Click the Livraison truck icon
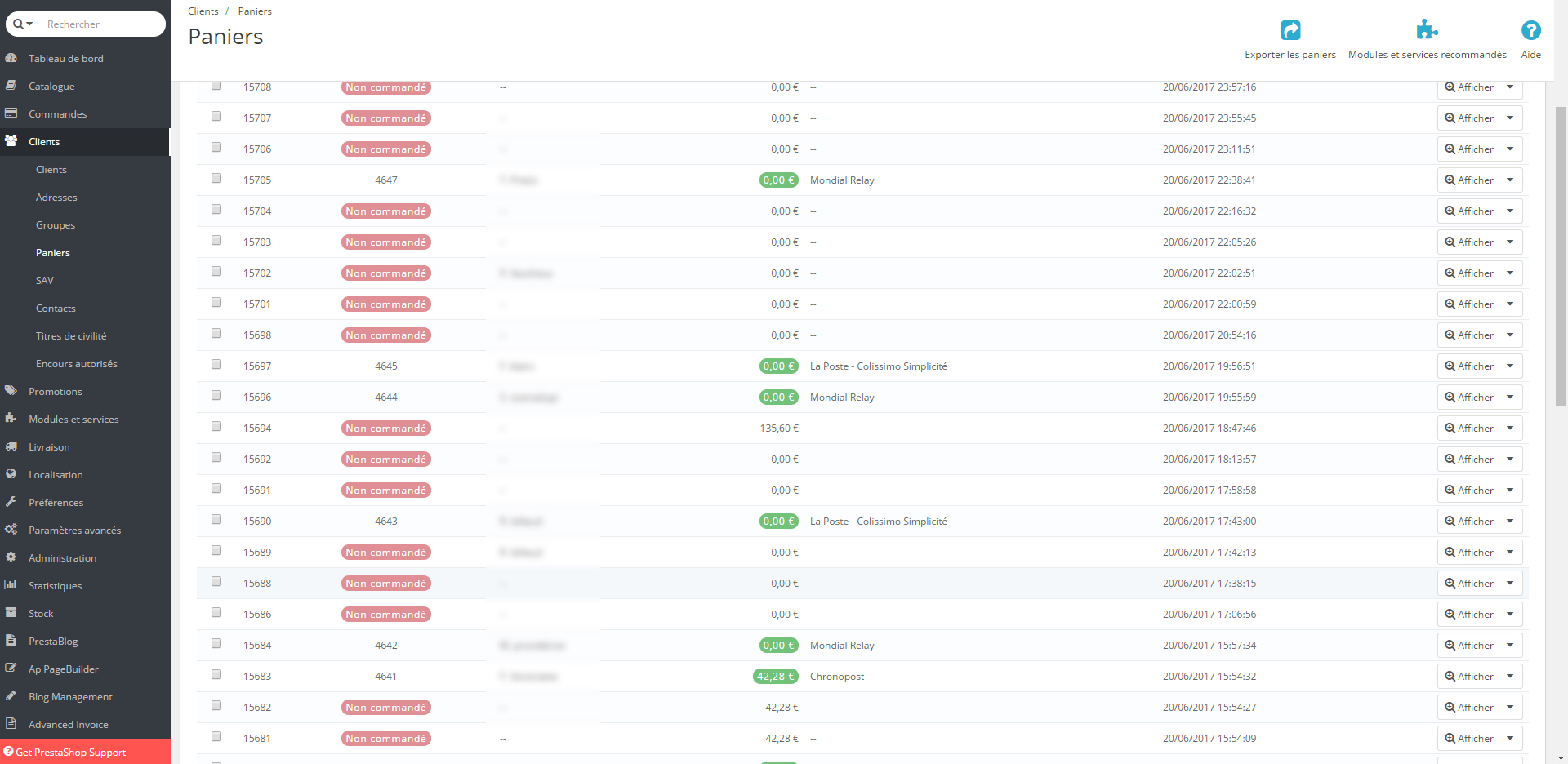Screen dimensions: 1568x764 pos(11,446)
